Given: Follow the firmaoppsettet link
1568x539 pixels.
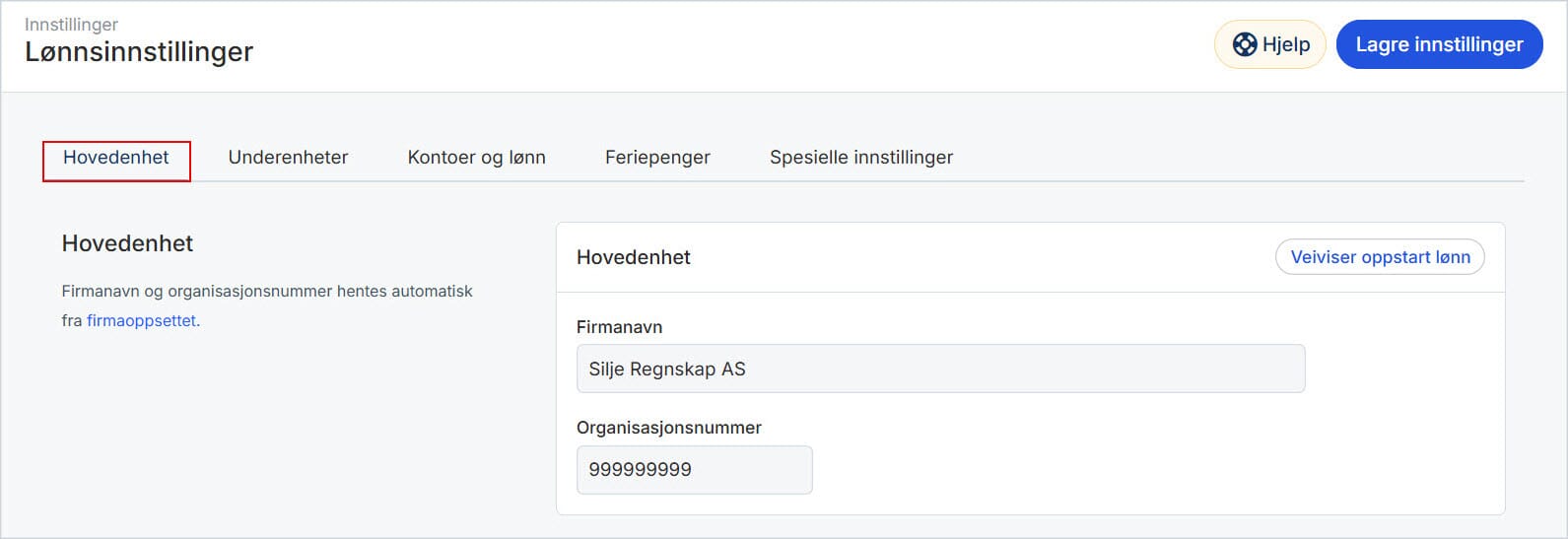Looking at the screenshot, I should (142, 320).
